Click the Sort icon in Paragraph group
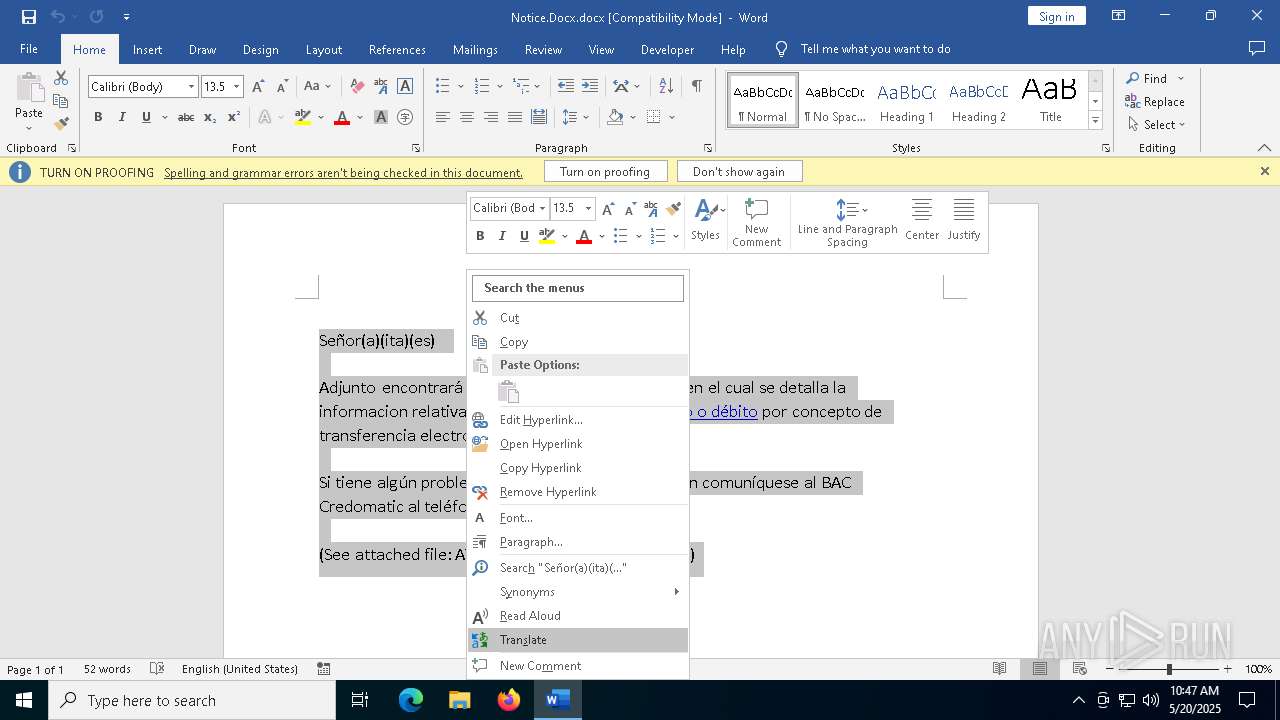Screen dimensions: 1280x720 point(665,87)
